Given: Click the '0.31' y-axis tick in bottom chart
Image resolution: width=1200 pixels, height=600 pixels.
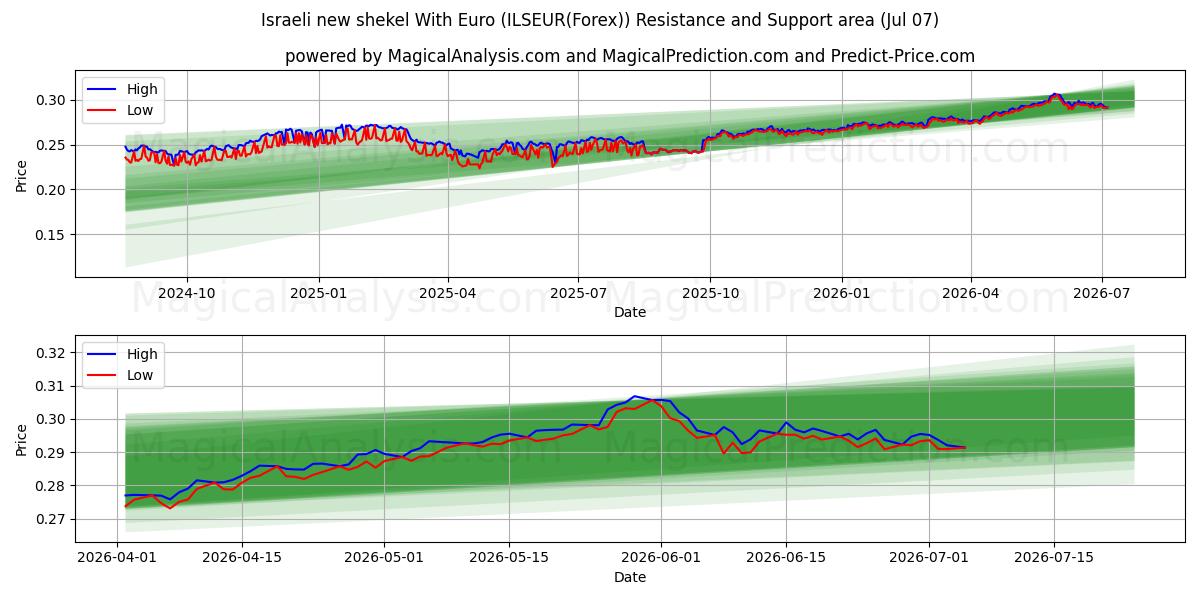Looking at the screenshot, I should pyautogui.click(x=52, y=386).
